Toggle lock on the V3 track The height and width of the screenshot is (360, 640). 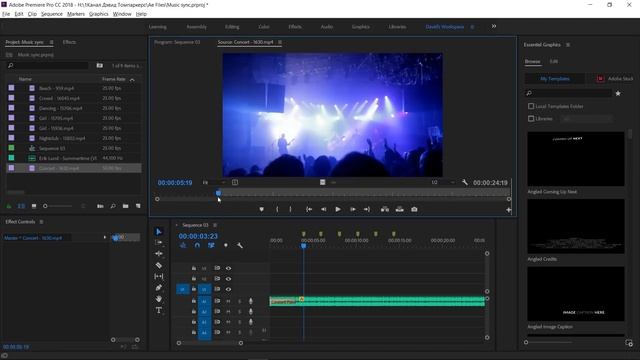click(194, 268)
